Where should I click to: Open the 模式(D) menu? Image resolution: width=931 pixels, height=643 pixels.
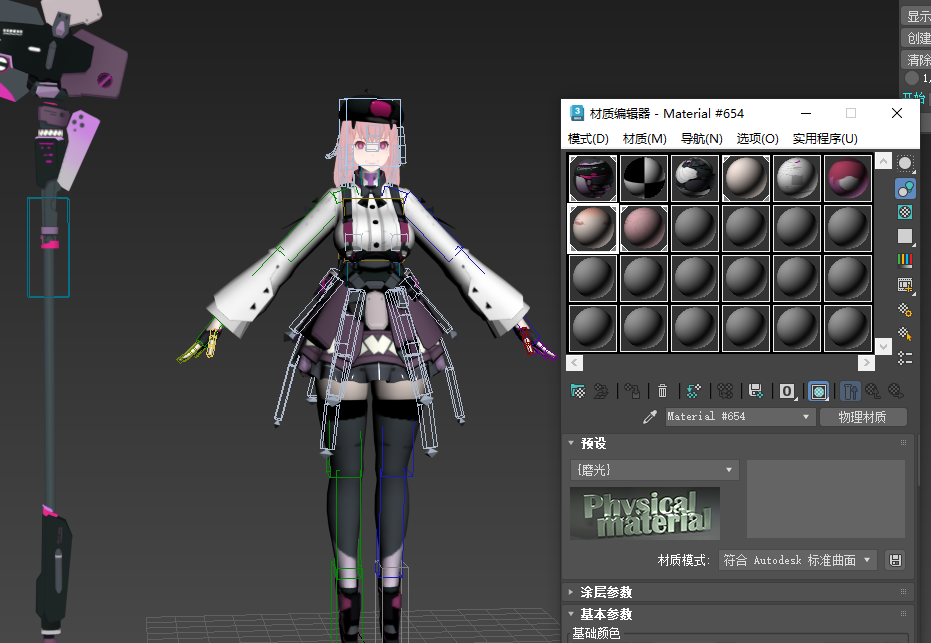[588, 139]
